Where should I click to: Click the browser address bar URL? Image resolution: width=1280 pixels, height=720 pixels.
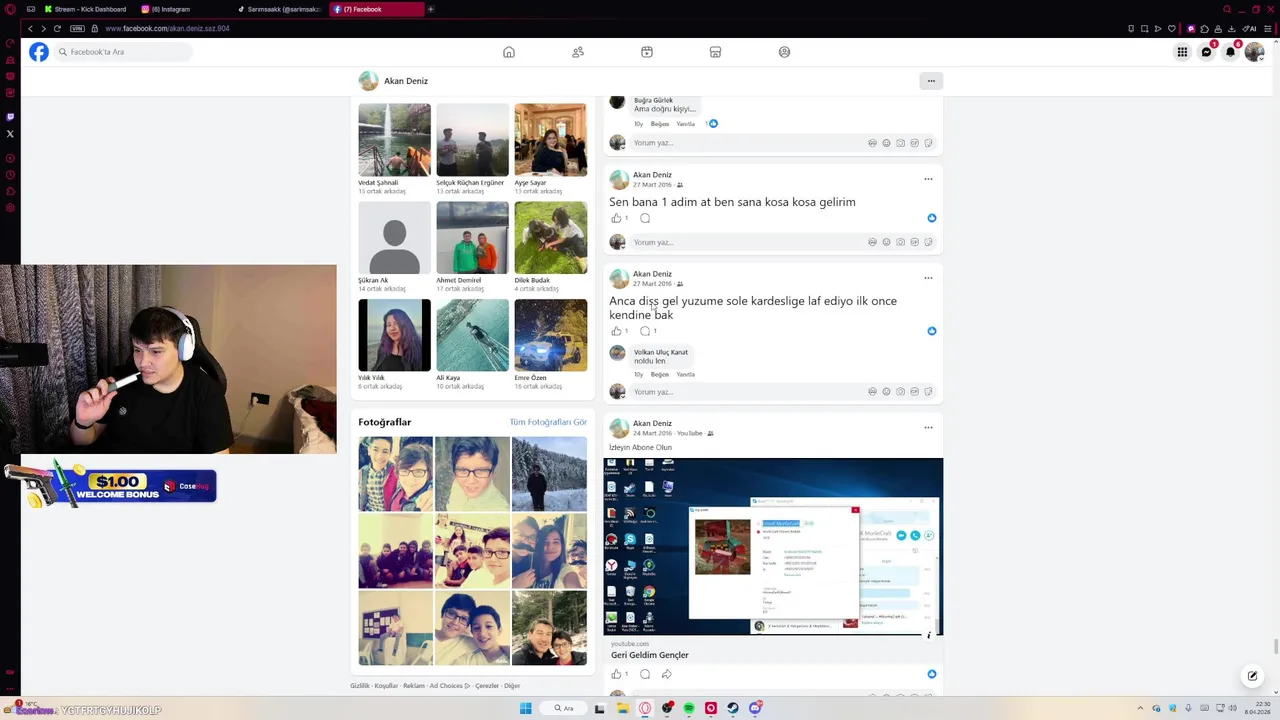(x=167, y=28)
